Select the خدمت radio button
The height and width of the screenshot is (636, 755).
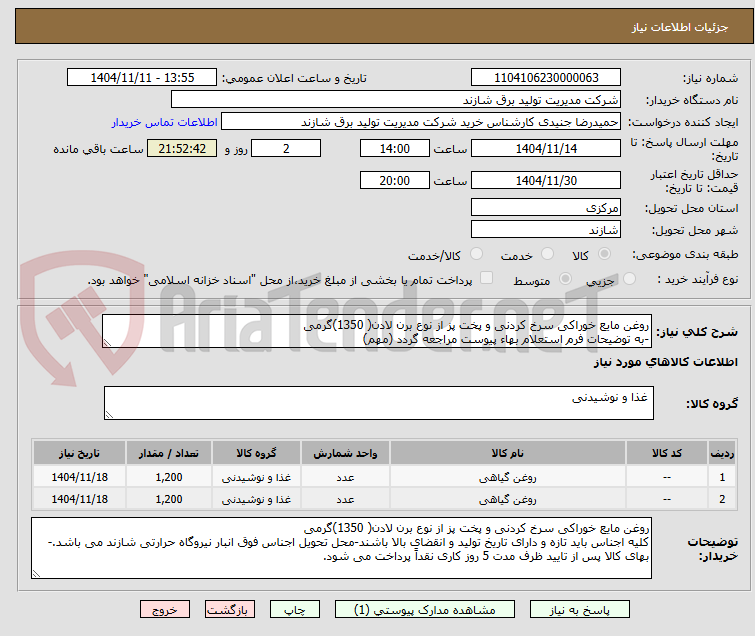547,254
